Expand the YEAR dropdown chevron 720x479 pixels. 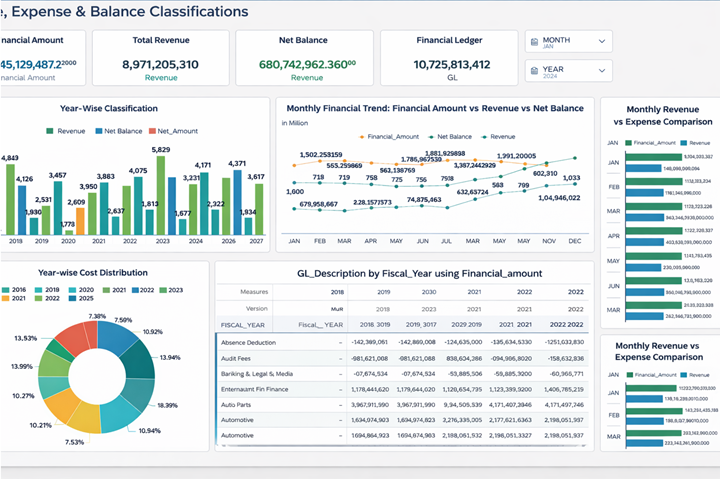point(602,72)
